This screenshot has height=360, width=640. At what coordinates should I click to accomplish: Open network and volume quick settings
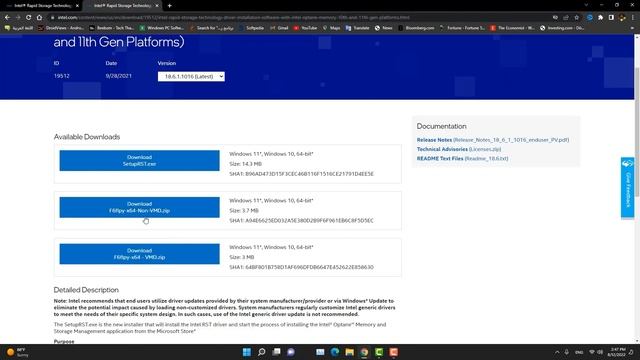coord(596,352)
